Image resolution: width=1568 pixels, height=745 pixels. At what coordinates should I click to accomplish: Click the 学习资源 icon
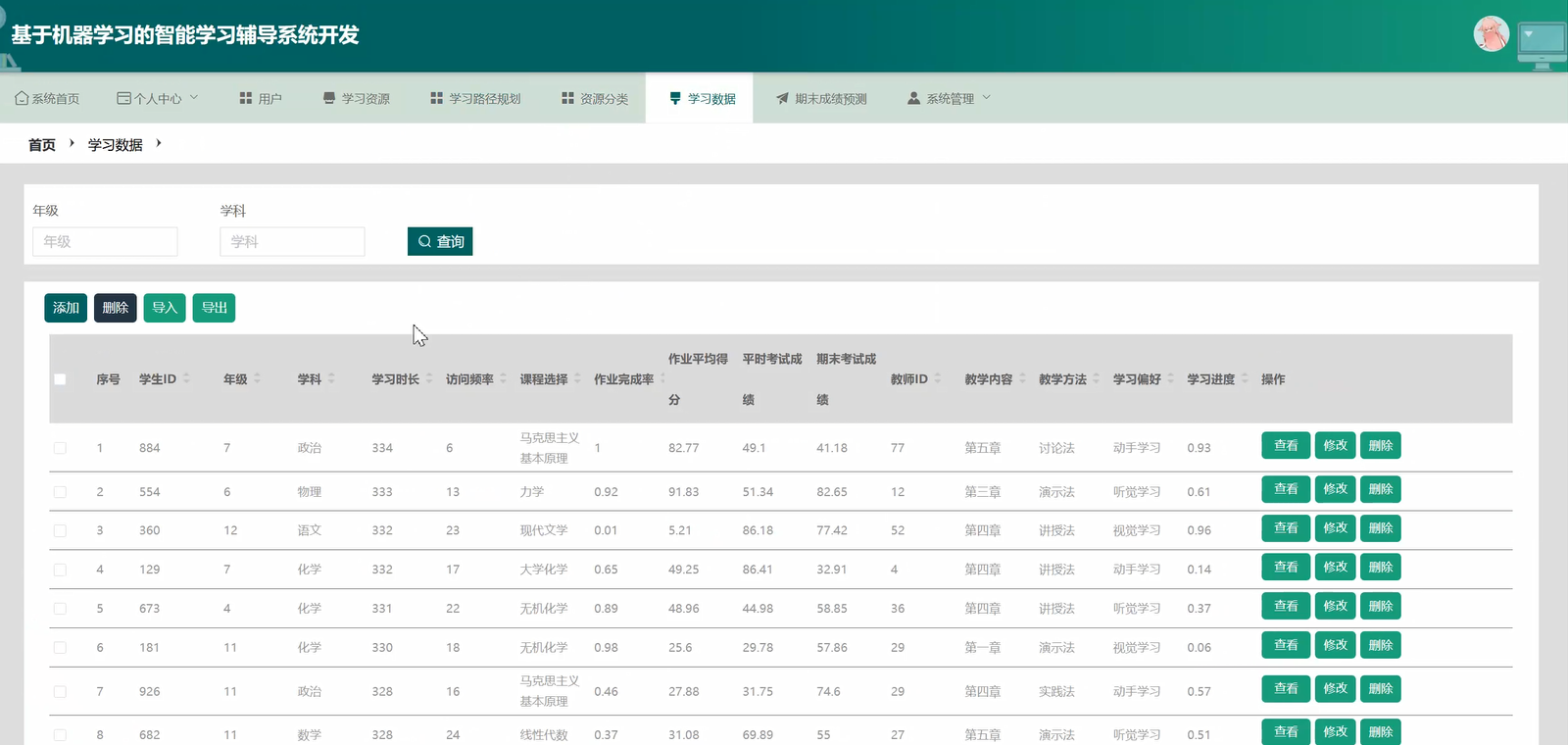pos(329,98)
